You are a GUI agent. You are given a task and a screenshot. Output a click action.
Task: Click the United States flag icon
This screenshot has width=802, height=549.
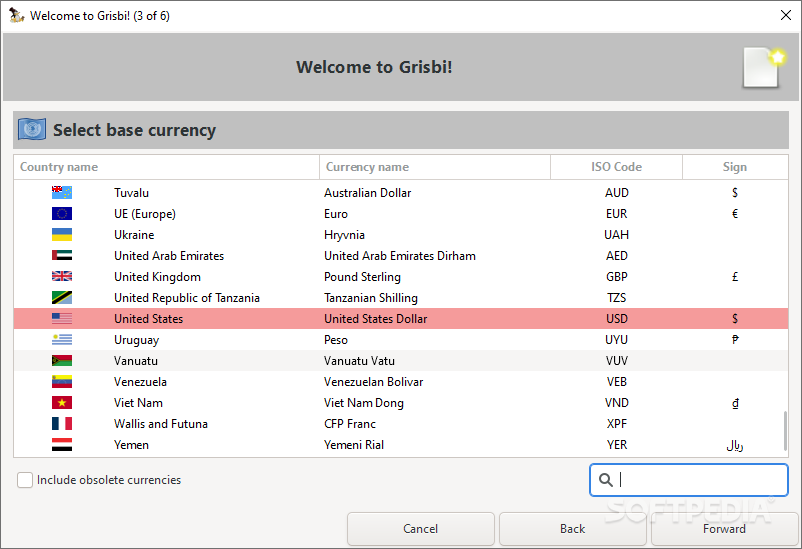click(x=62, y=318)
